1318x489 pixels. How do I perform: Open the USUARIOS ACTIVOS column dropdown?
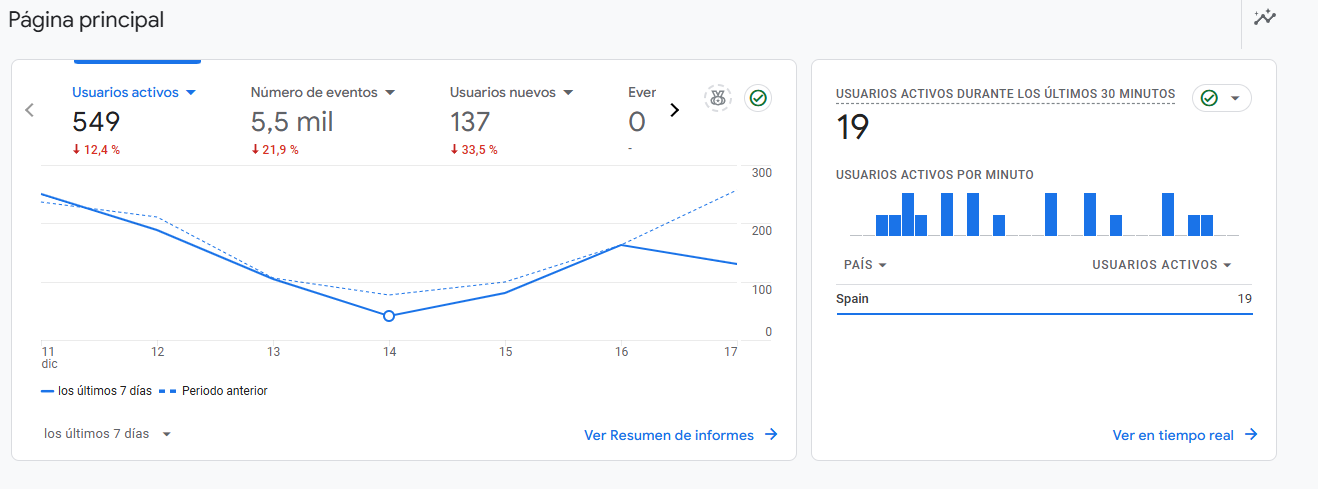tap(1161, 265)
